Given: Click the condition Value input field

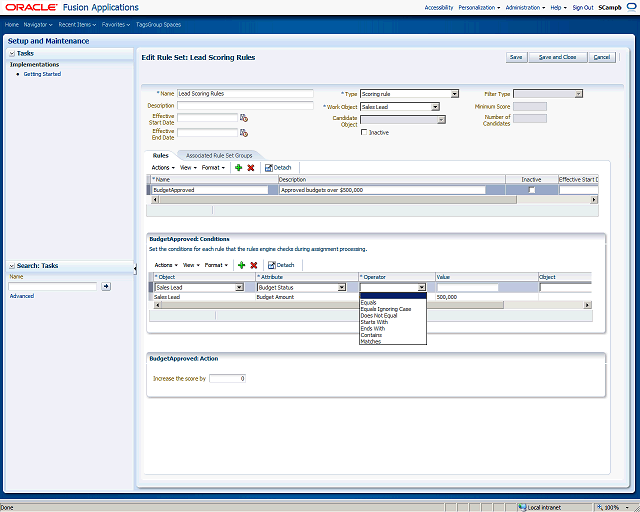Looking at the screenshot, I should coord(468,287).
